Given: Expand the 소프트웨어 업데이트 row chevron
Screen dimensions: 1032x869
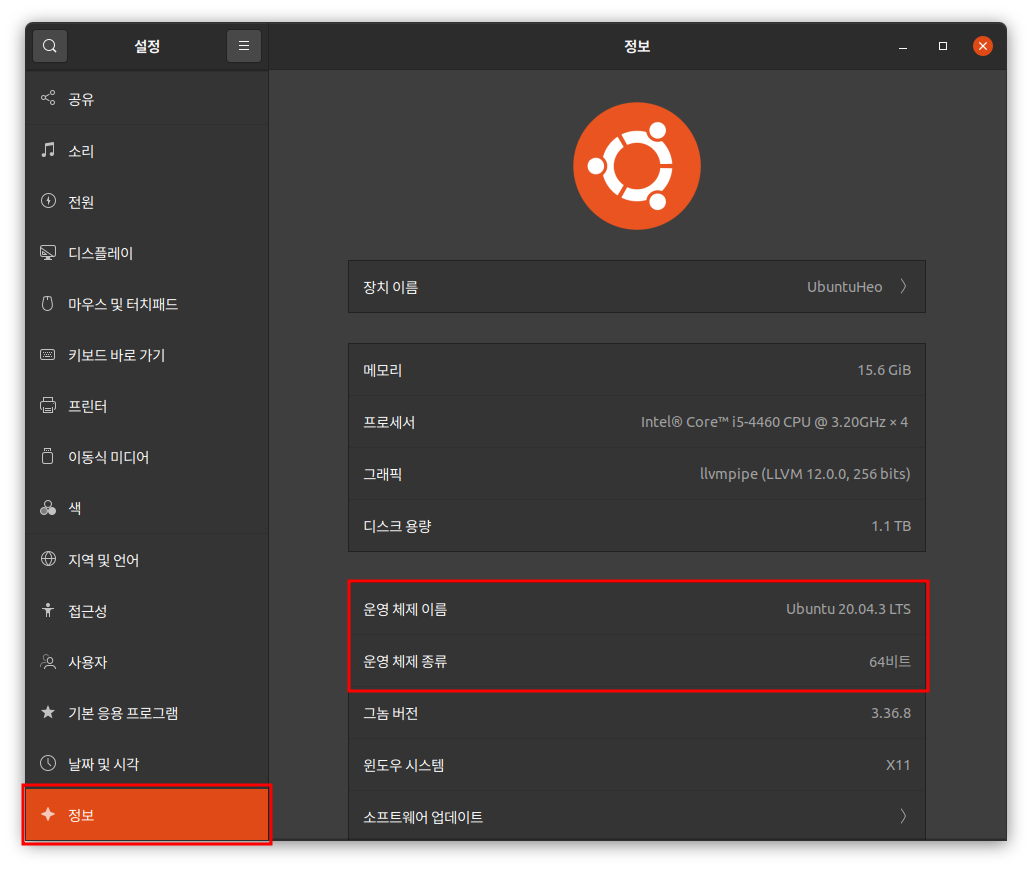Looking at the screenshot, I should pyautogui.click(x=904, y=816).
